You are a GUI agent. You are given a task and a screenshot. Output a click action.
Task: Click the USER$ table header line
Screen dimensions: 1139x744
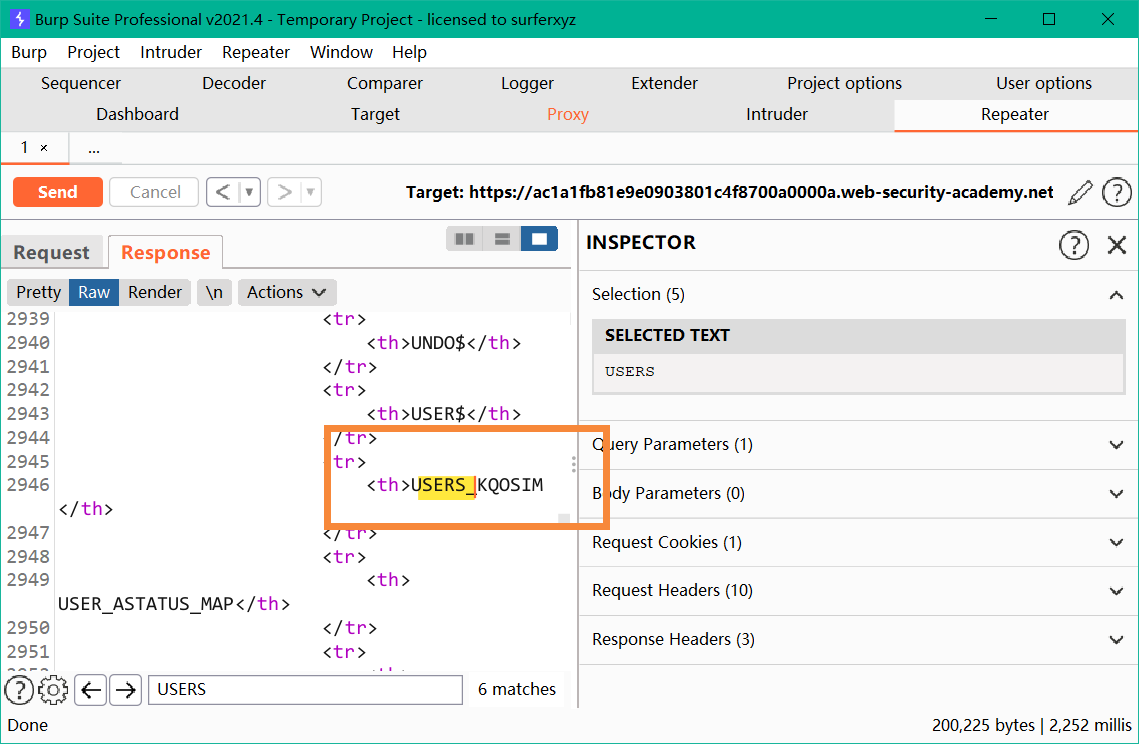click(444, 413)
